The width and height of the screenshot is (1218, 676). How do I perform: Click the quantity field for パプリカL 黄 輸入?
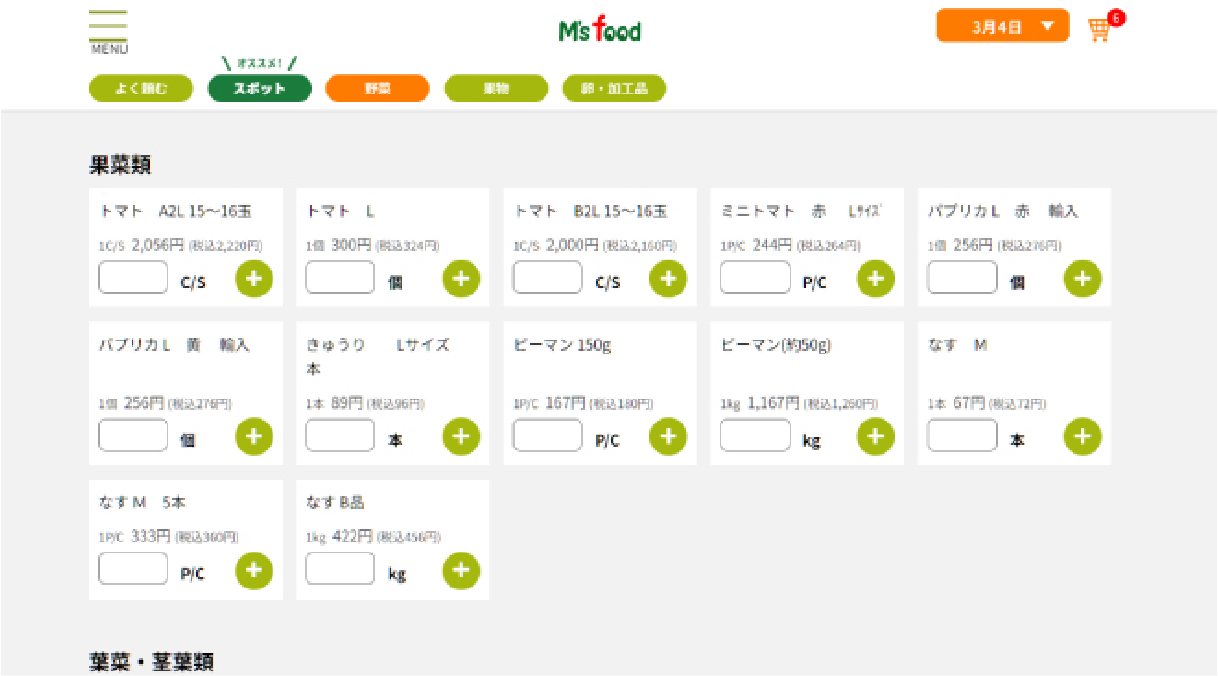[132, 436]
